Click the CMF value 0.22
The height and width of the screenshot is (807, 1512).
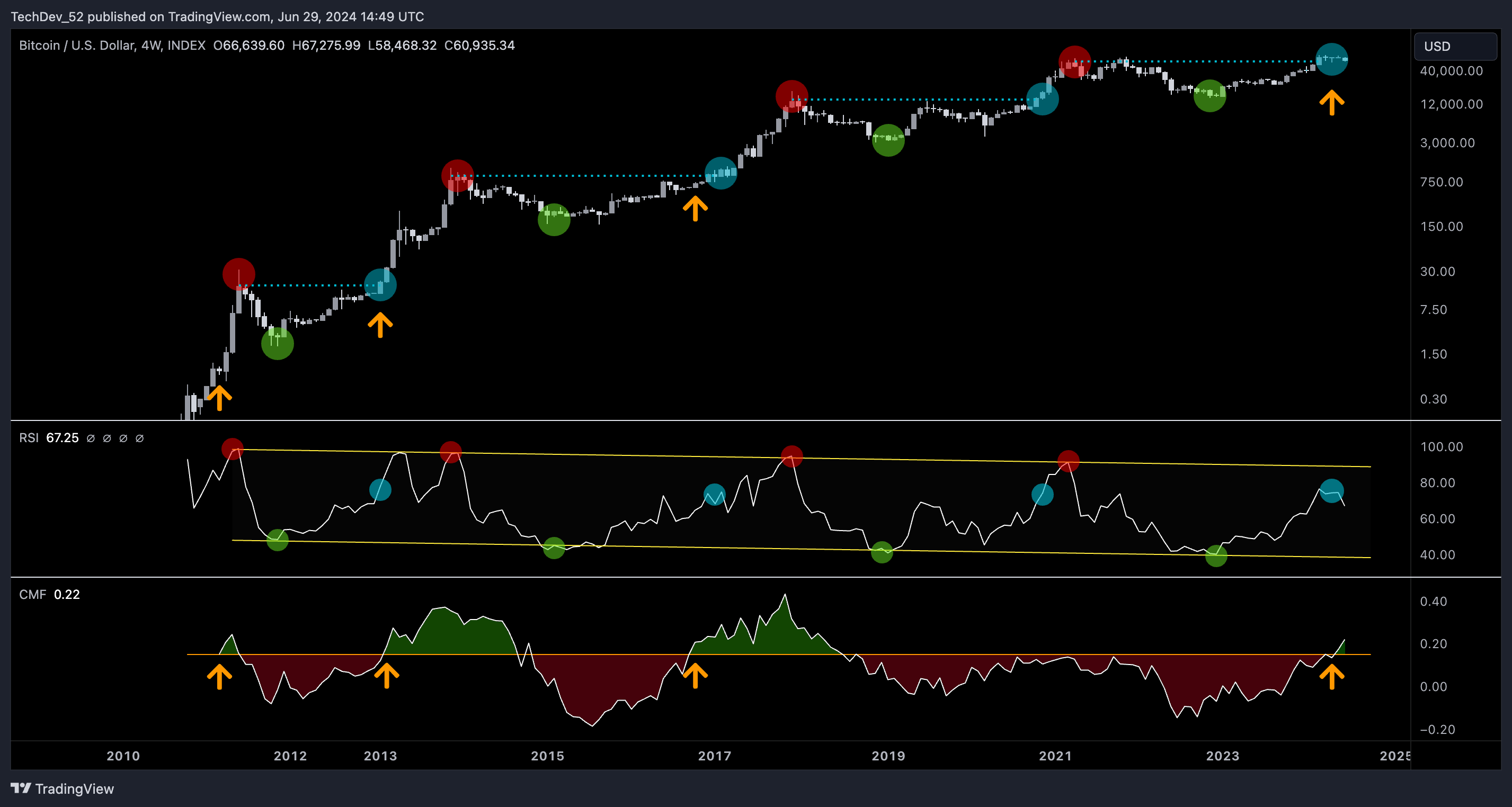pos(67,595)
